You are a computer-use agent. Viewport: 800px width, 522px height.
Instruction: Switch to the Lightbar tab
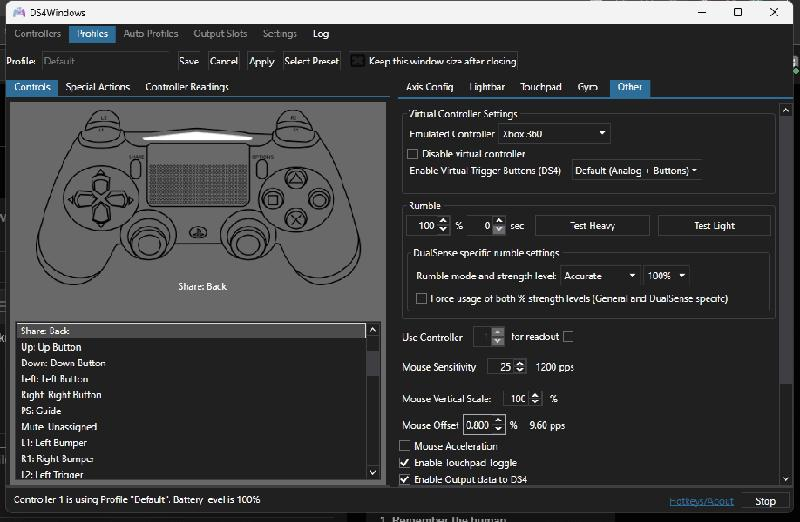click(487, 87)
